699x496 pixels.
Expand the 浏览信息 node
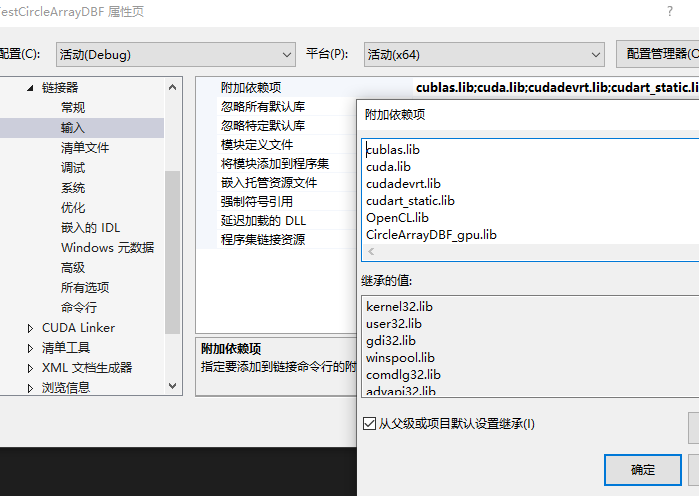[x=30, y=388]
